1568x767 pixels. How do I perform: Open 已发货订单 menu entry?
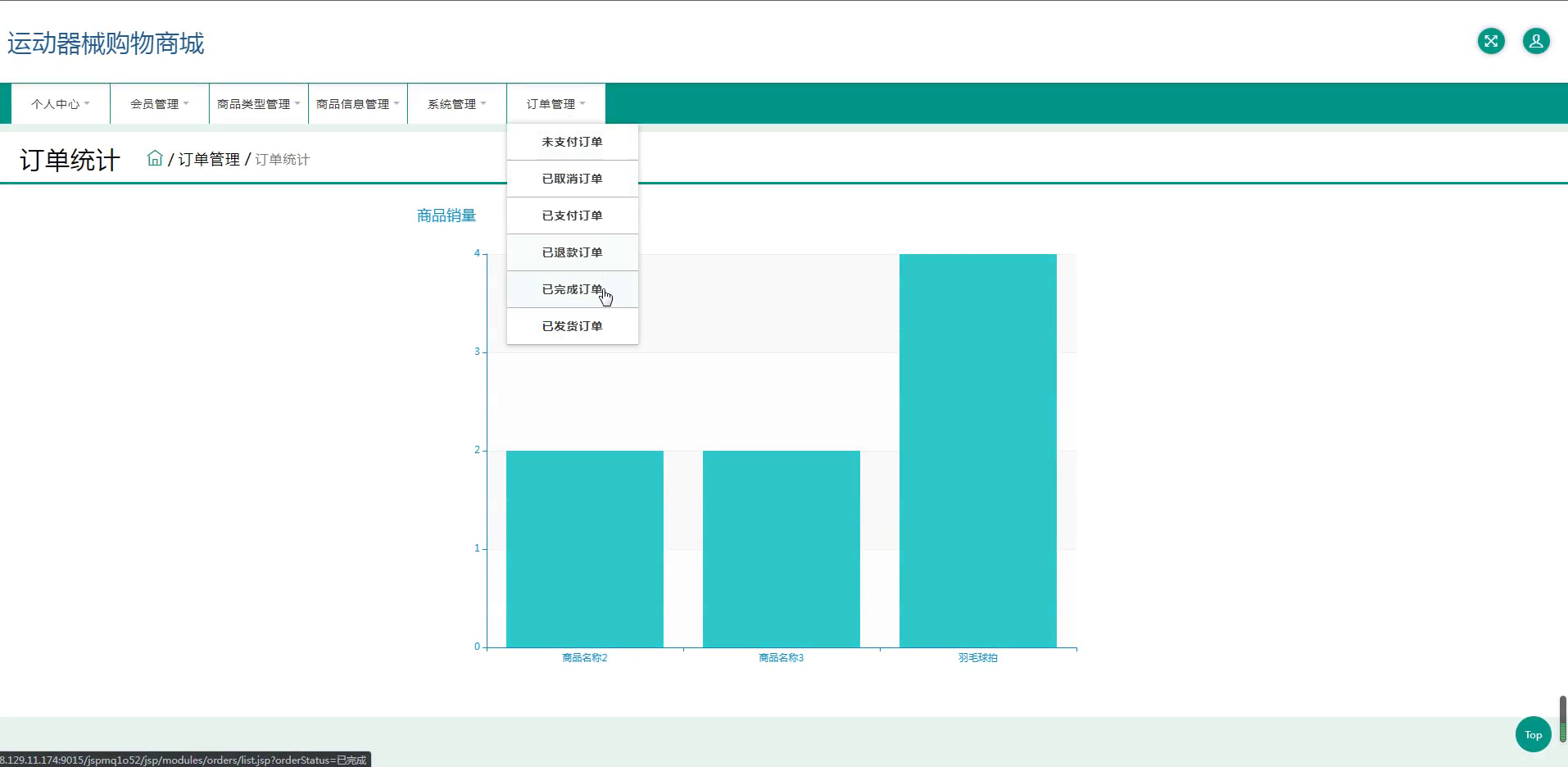pyautogui.click(x=573, y=326)
